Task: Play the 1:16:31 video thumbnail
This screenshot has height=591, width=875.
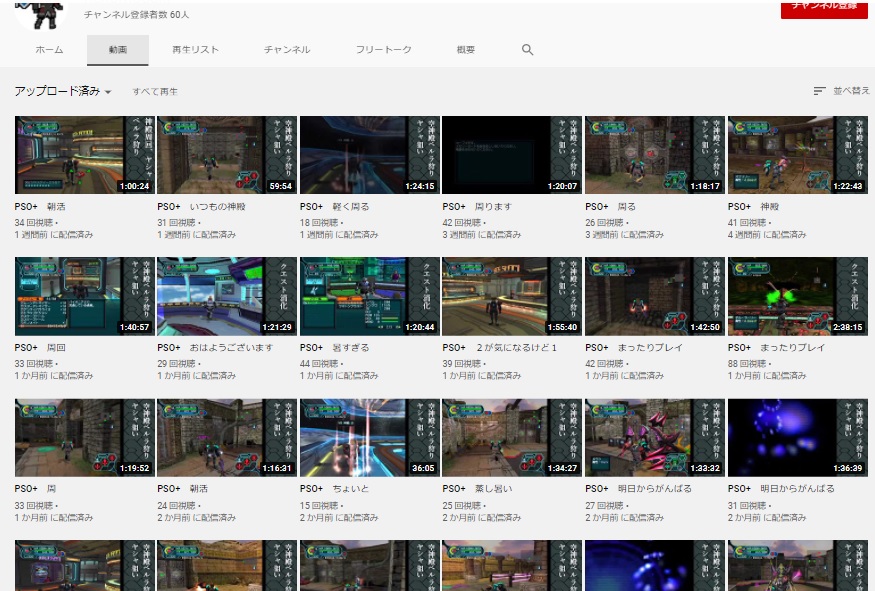Action: click(227, 438)
